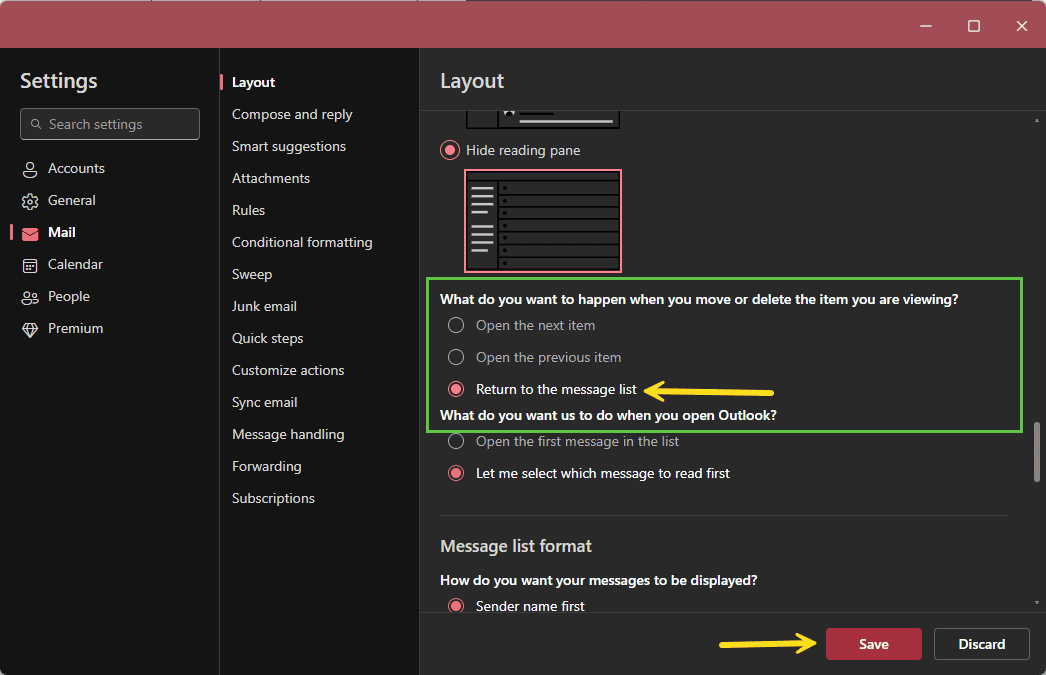Screen dimensions: 1046x675
Task: Save the layout changes
Action: (873, 644)
